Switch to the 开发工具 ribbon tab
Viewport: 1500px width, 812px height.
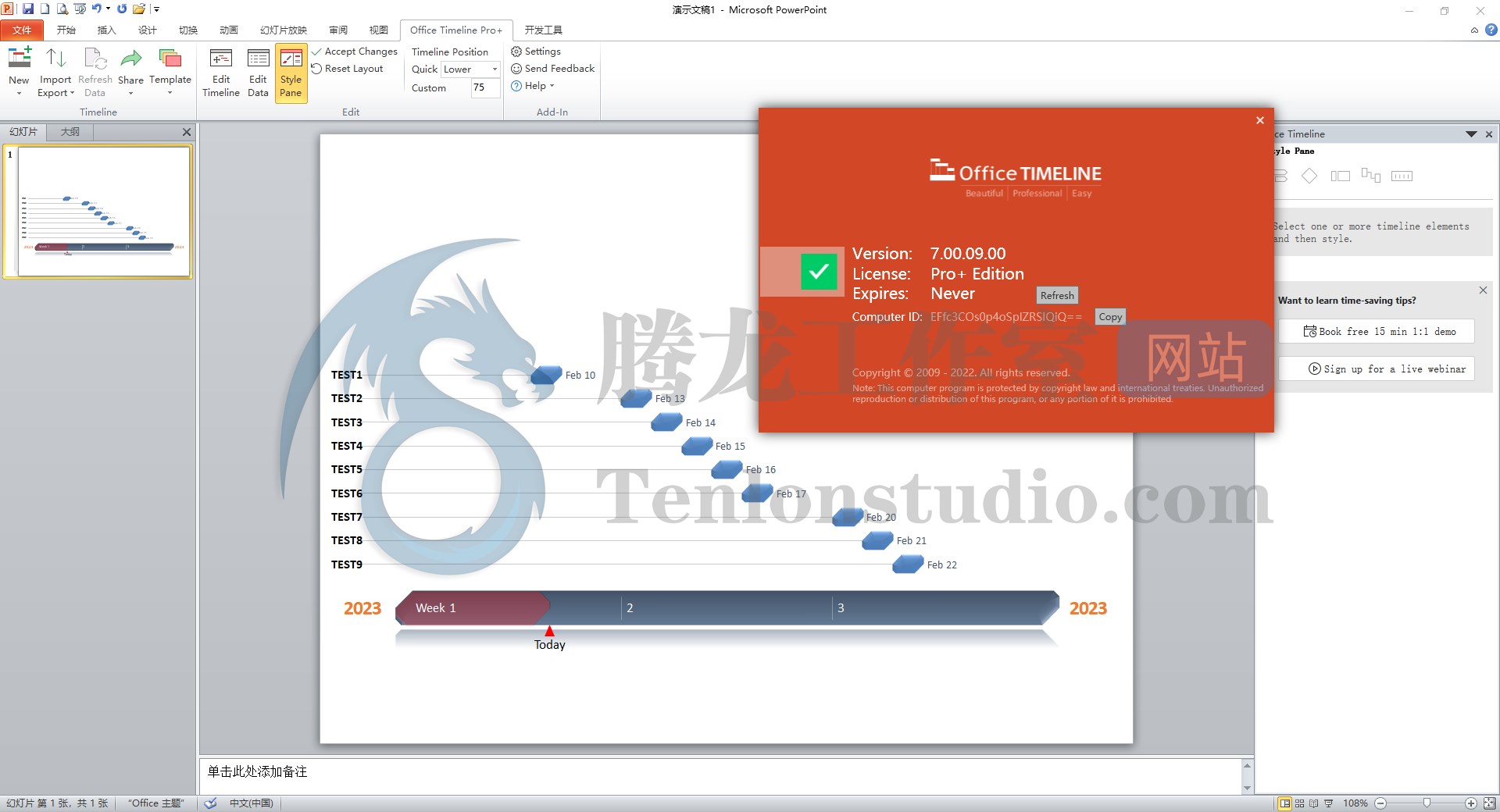544,30
